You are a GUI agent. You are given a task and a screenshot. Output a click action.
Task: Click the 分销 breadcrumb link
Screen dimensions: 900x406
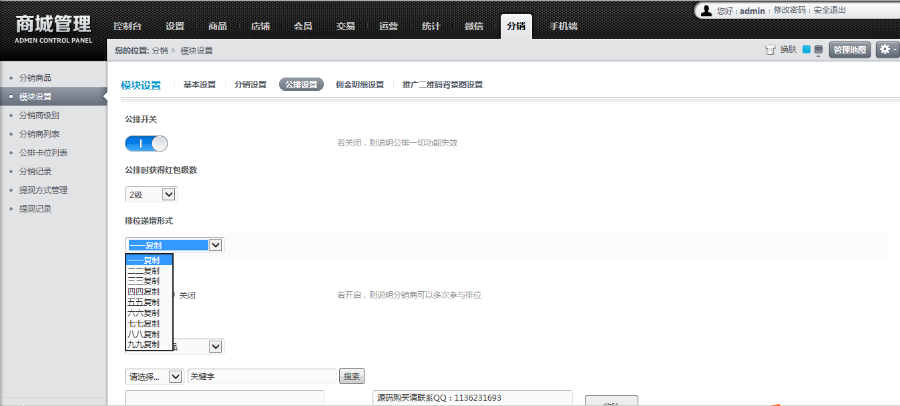(x=160, y=51)
